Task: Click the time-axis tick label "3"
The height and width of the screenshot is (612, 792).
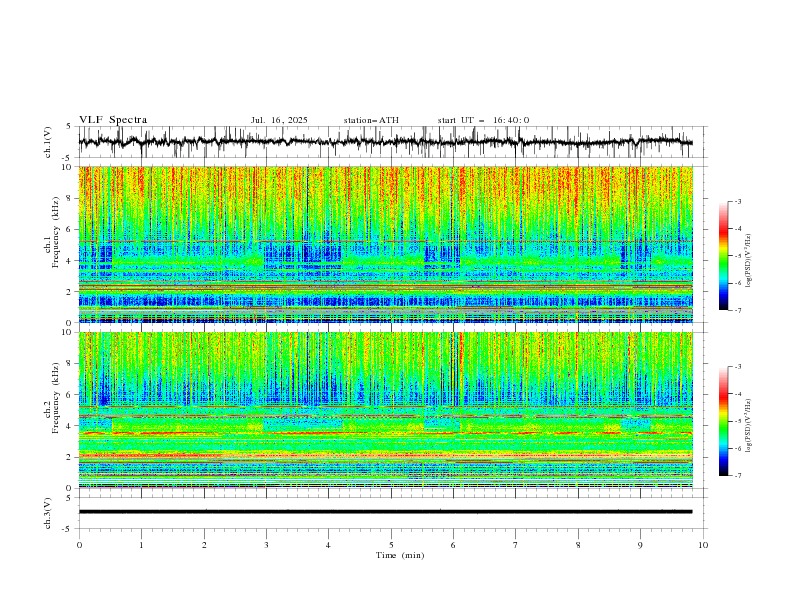Action: coord(266,545)
